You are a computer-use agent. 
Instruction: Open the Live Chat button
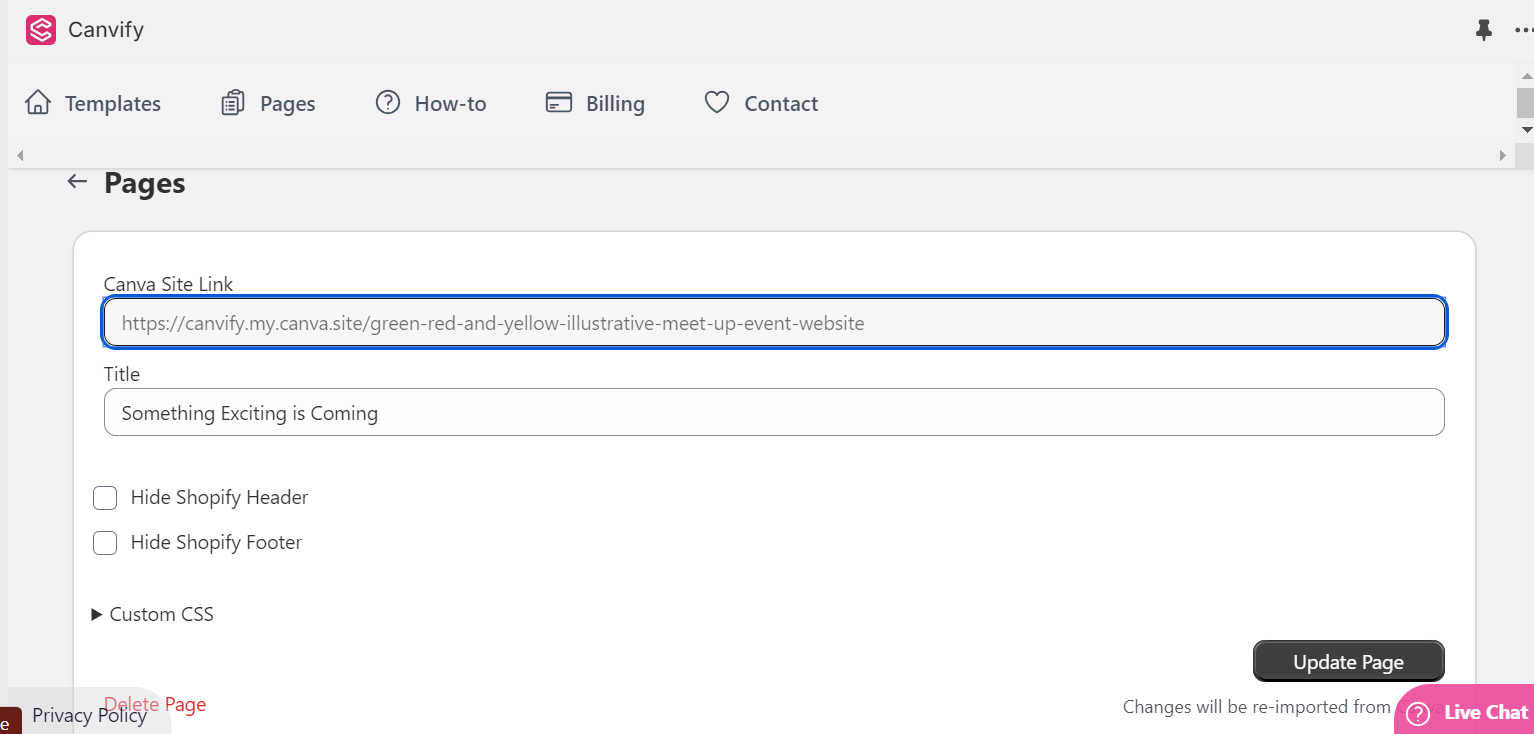(1466, 712)
